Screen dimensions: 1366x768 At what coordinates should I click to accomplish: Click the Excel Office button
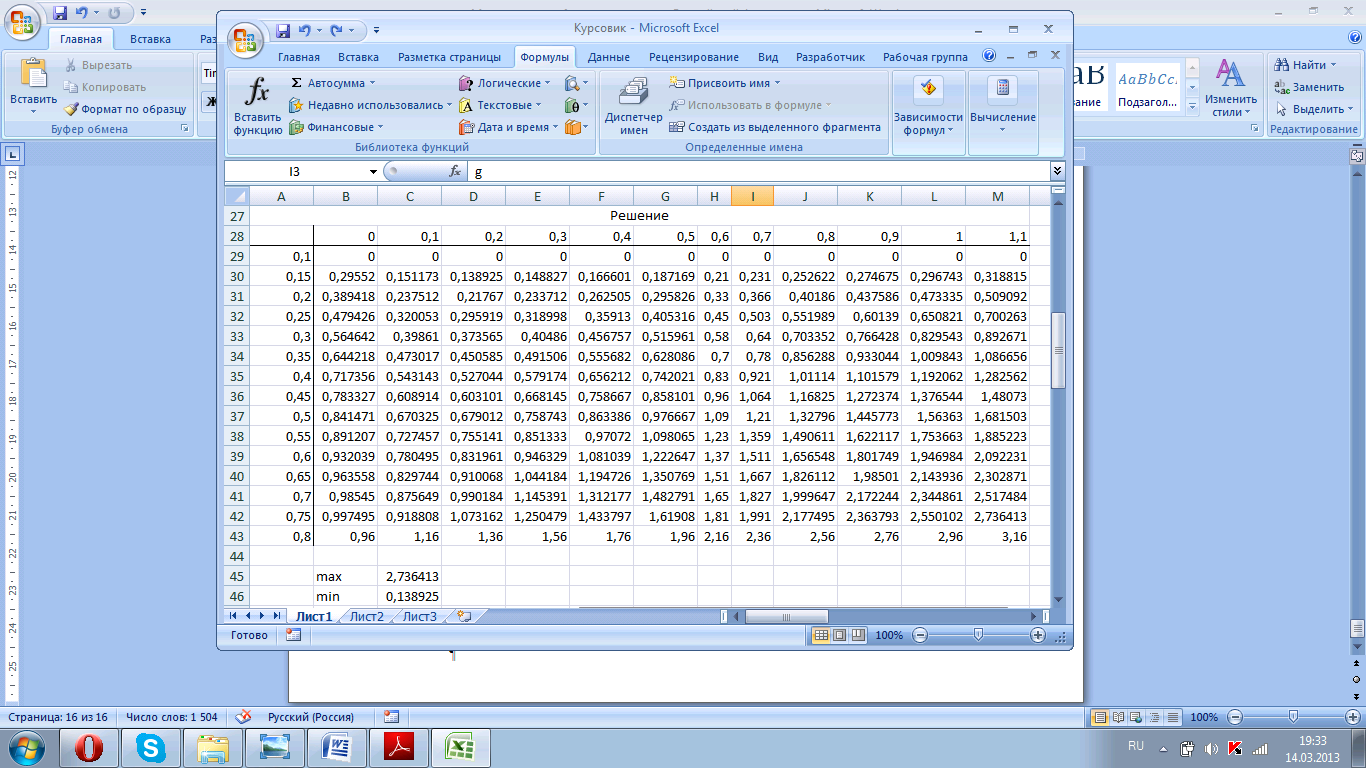244,39
